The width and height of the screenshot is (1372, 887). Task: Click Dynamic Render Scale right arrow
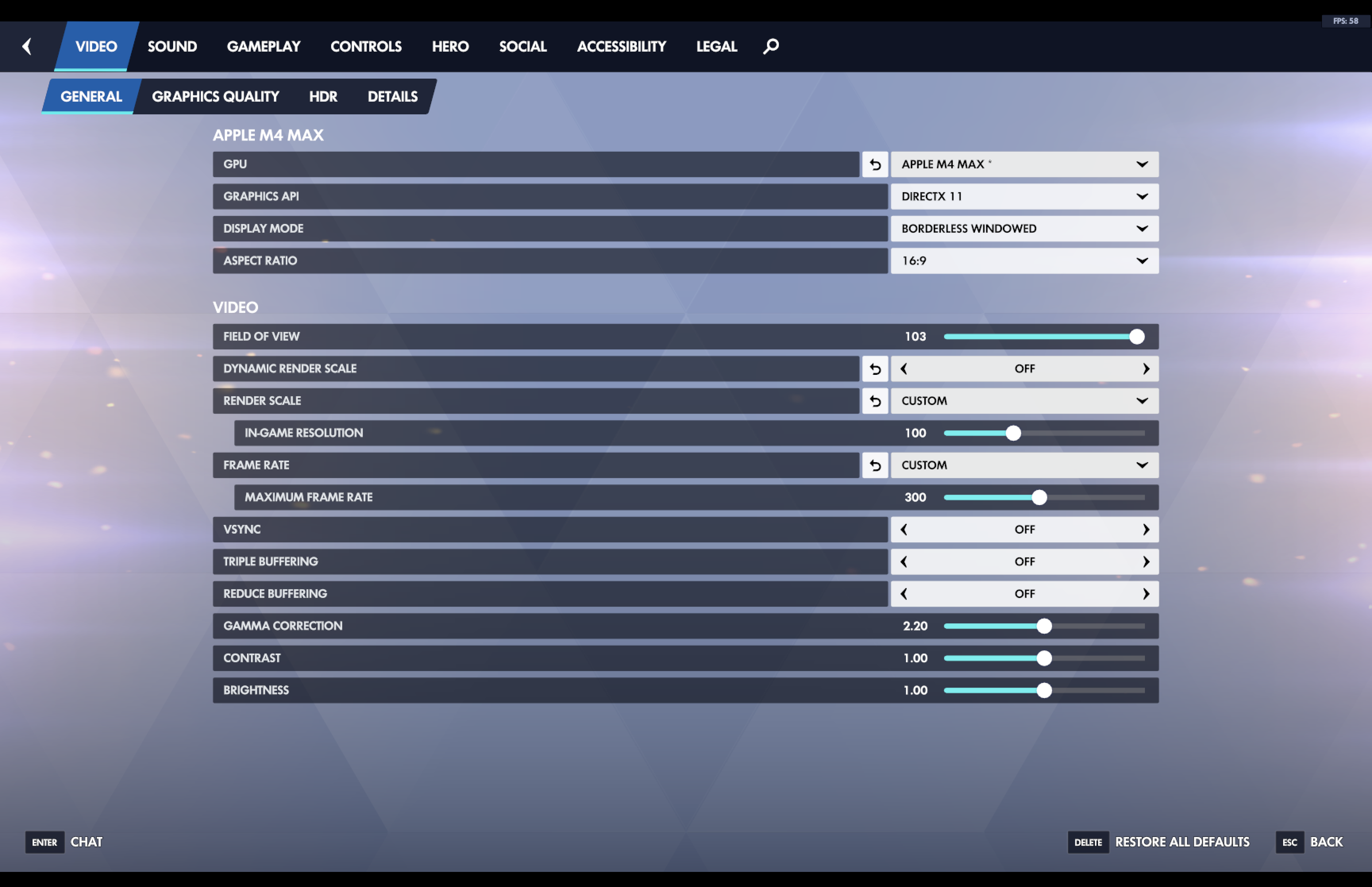1146,368
